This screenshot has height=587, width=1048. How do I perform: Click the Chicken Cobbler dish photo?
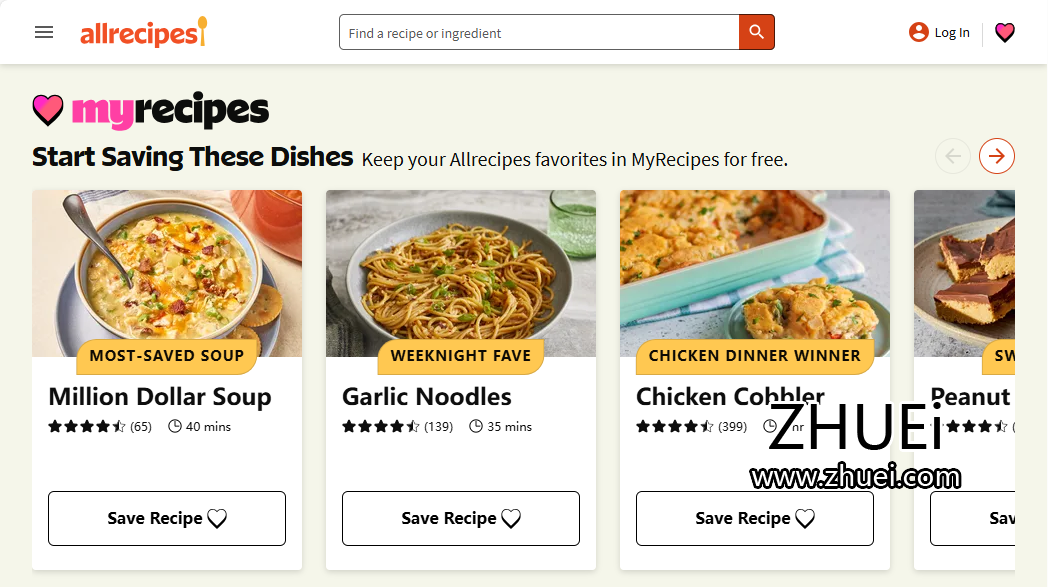pos(754,270)
